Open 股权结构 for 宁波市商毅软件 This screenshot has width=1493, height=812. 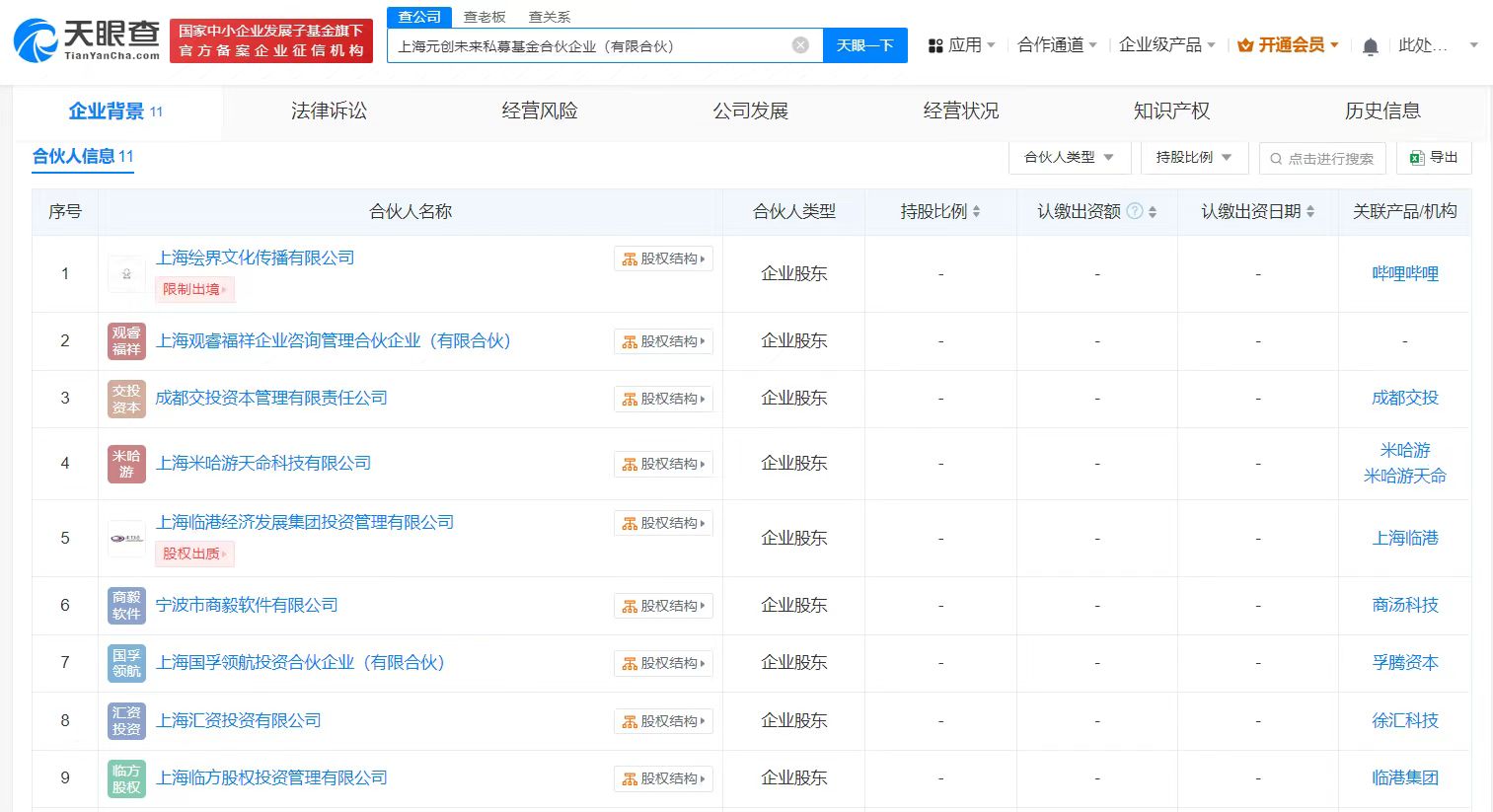coord(663,606)
